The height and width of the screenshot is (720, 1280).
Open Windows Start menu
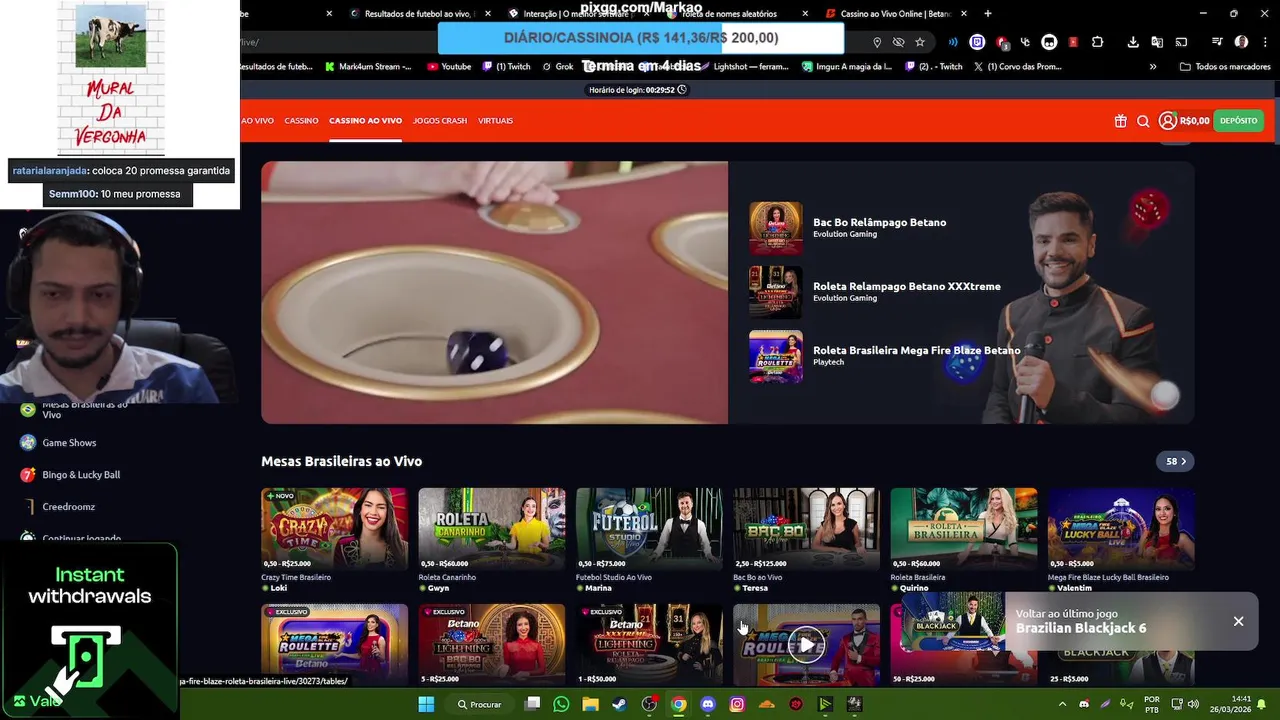click(426, 704)
